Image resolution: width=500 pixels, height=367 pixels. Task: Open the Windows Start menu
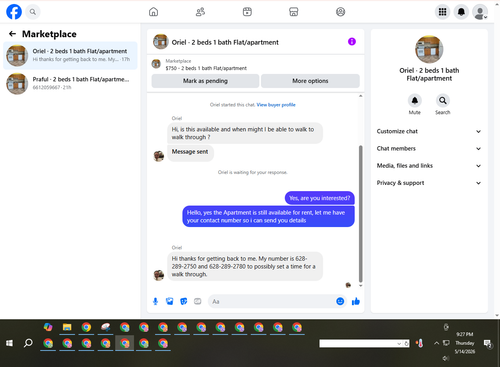(9, 343)
